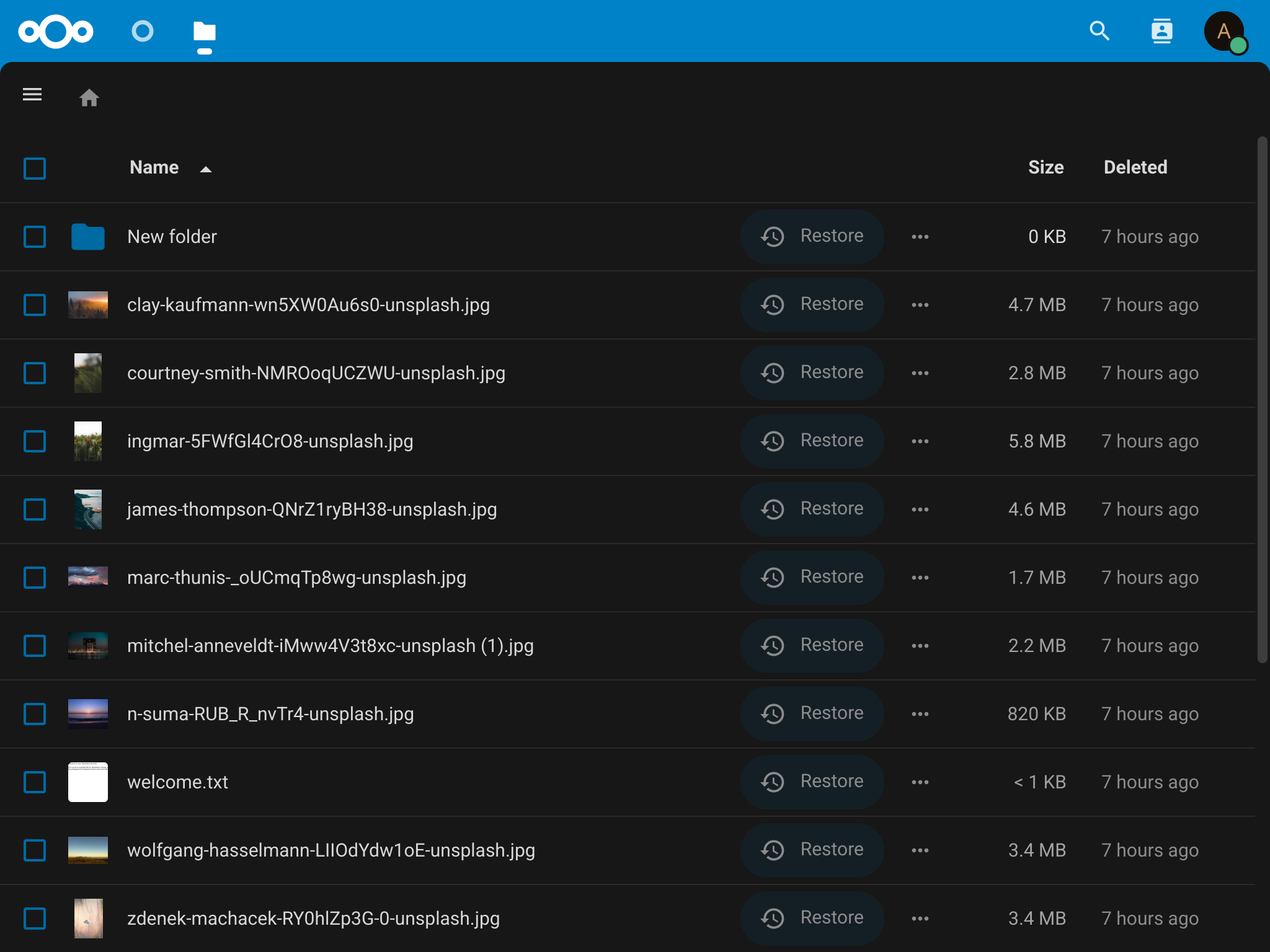Sort by Name column header
Screen dimensions: 1270x952
(x=154, y=168)
